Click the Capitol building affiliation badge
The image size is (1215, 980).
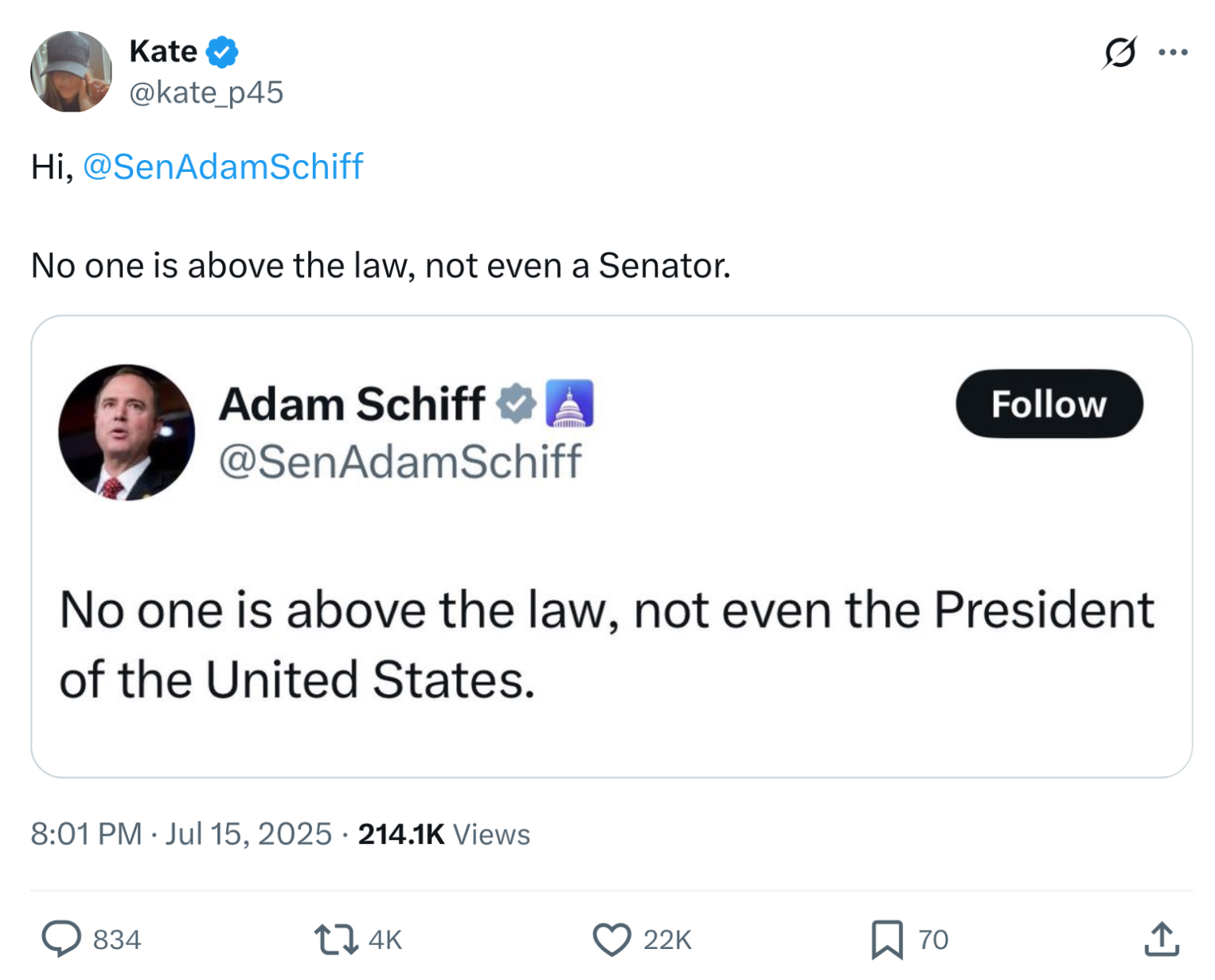pyautogui.click(x=569, y=404)
